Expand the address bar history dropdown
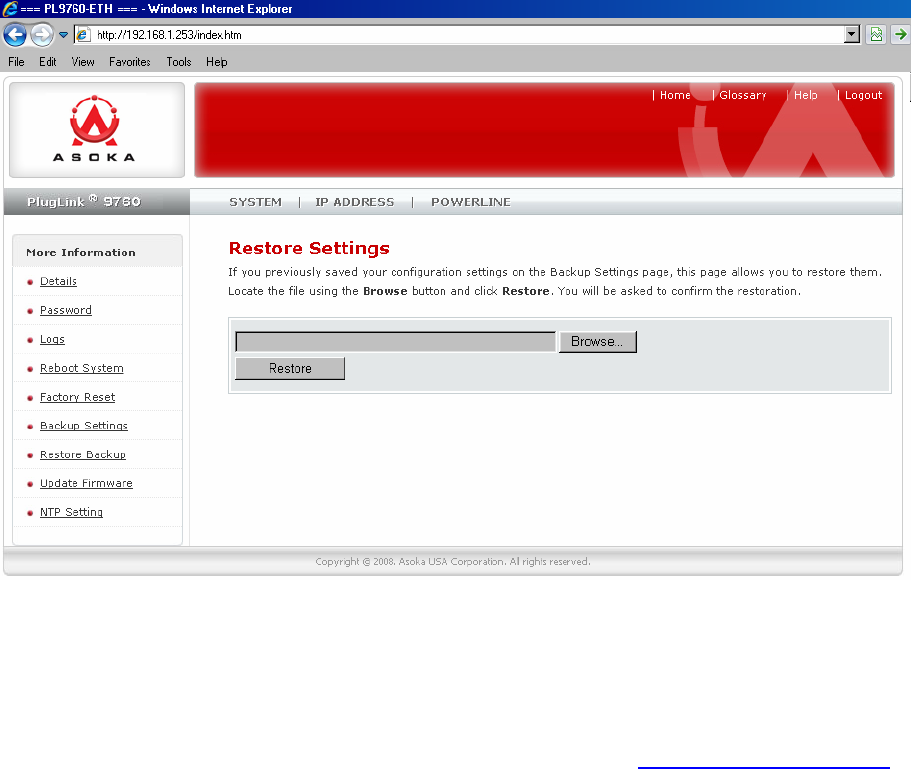911x769 pixels. (x=852, y=35)
